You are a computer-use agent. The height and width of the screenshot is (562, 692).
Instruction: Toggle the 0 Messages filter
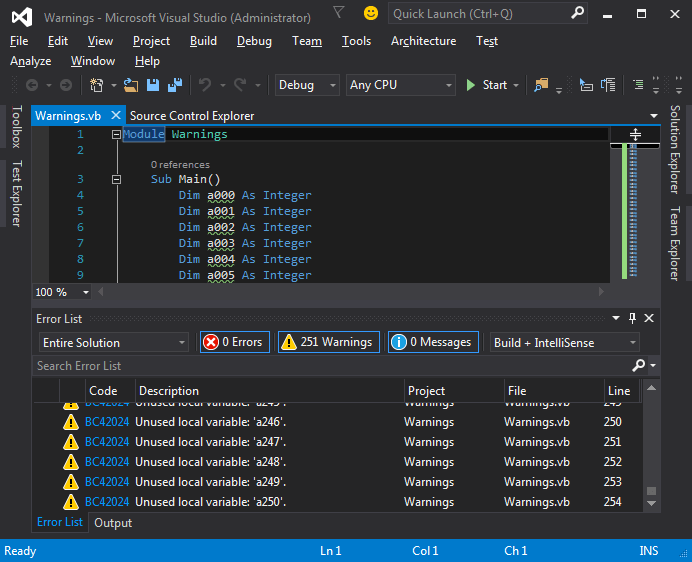(433, 342)
